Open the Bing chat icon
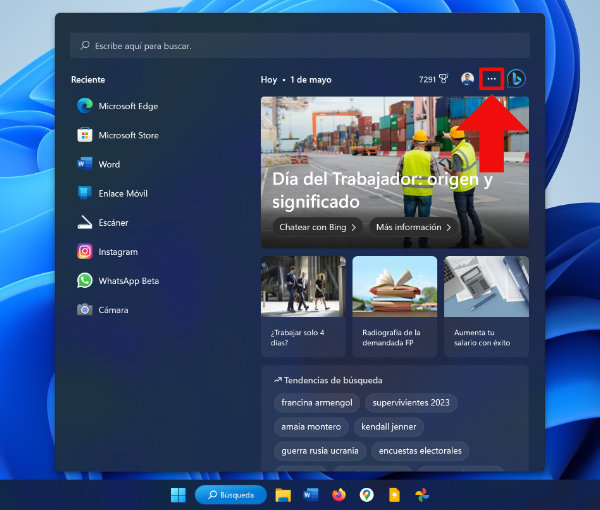Image resolution: width=600 pixels, height=510 pixels. click(x=516, y=79)
